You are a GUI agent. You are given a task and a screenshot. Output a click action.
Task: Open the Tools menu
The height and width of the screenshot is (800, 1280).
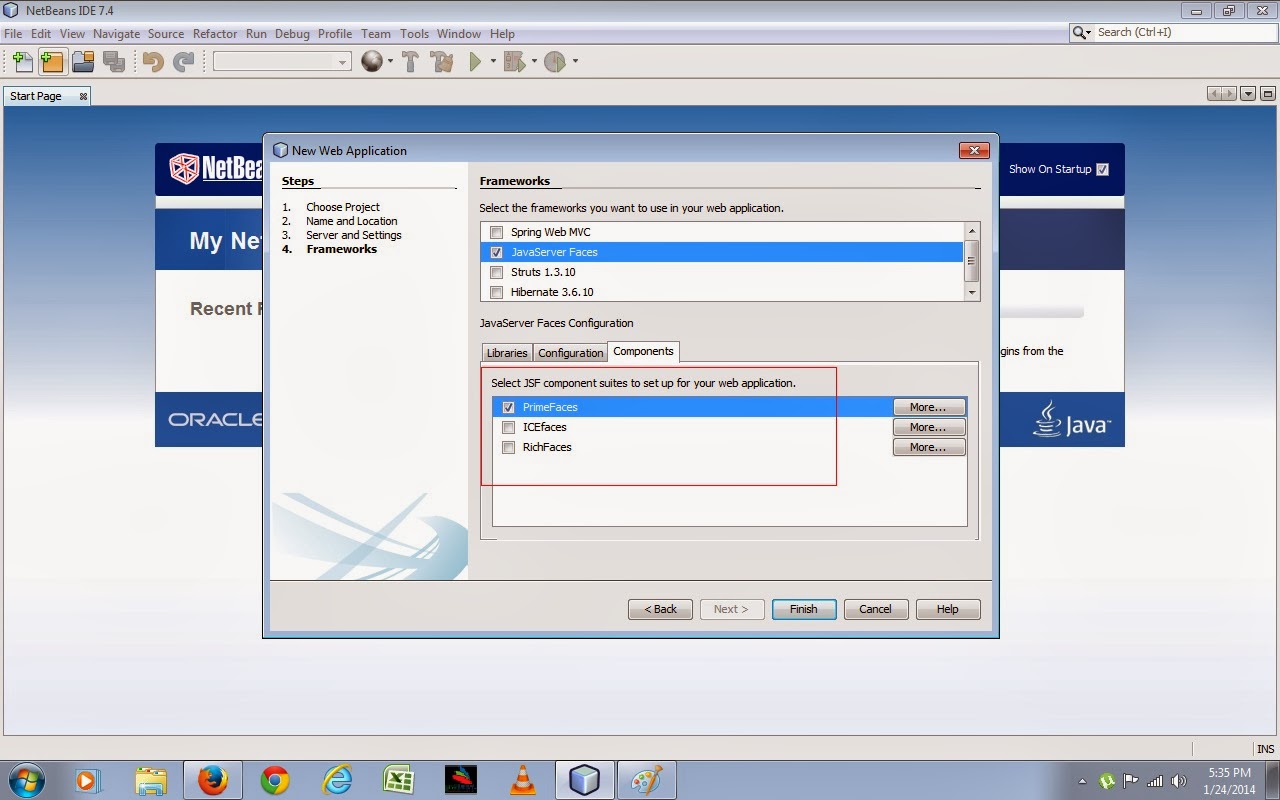coord(414,33)
